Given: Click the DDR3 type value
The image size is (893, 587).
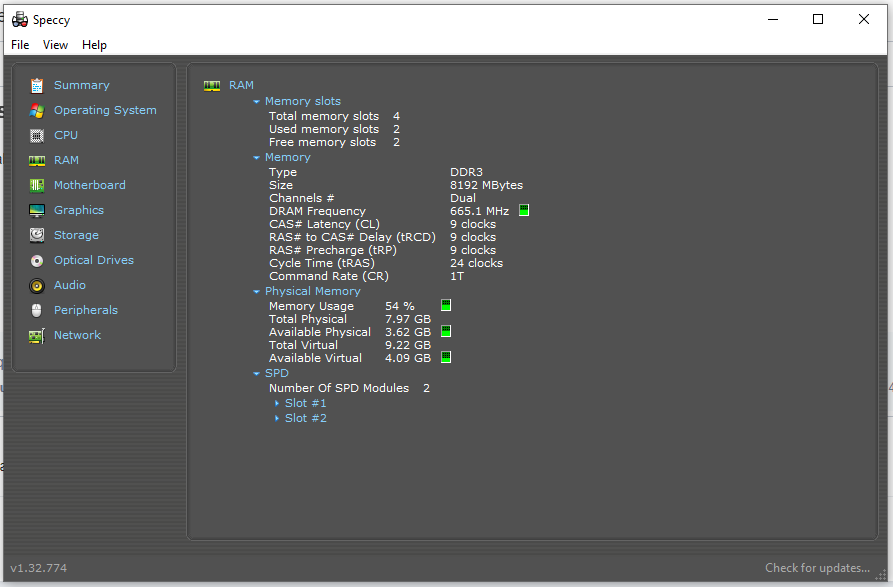Looking at the screenshot, I should point(466,172).
